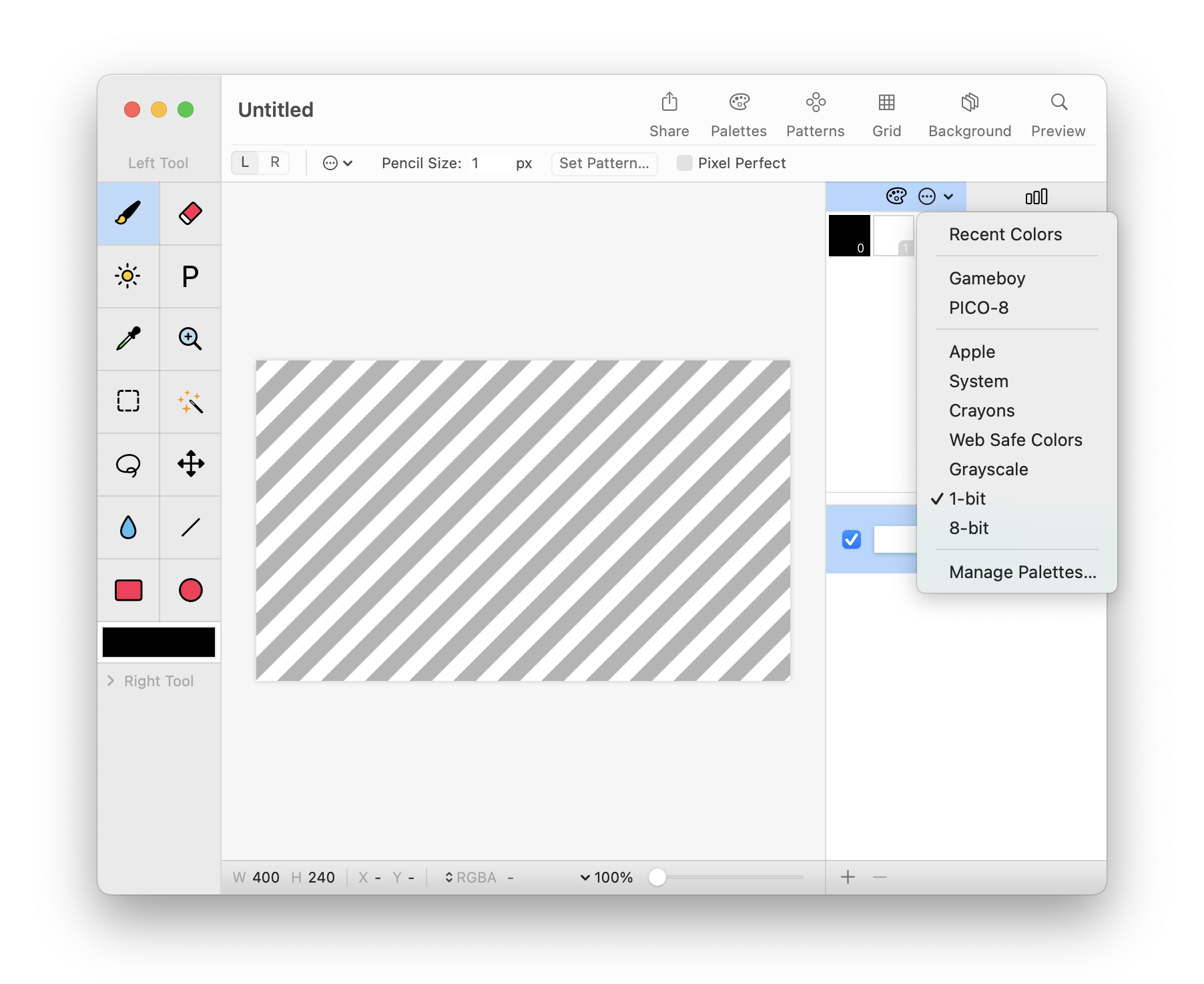This screenshot has width=1204, height=984.
Task: Select the Eyedropper tool
Action: 128,339
